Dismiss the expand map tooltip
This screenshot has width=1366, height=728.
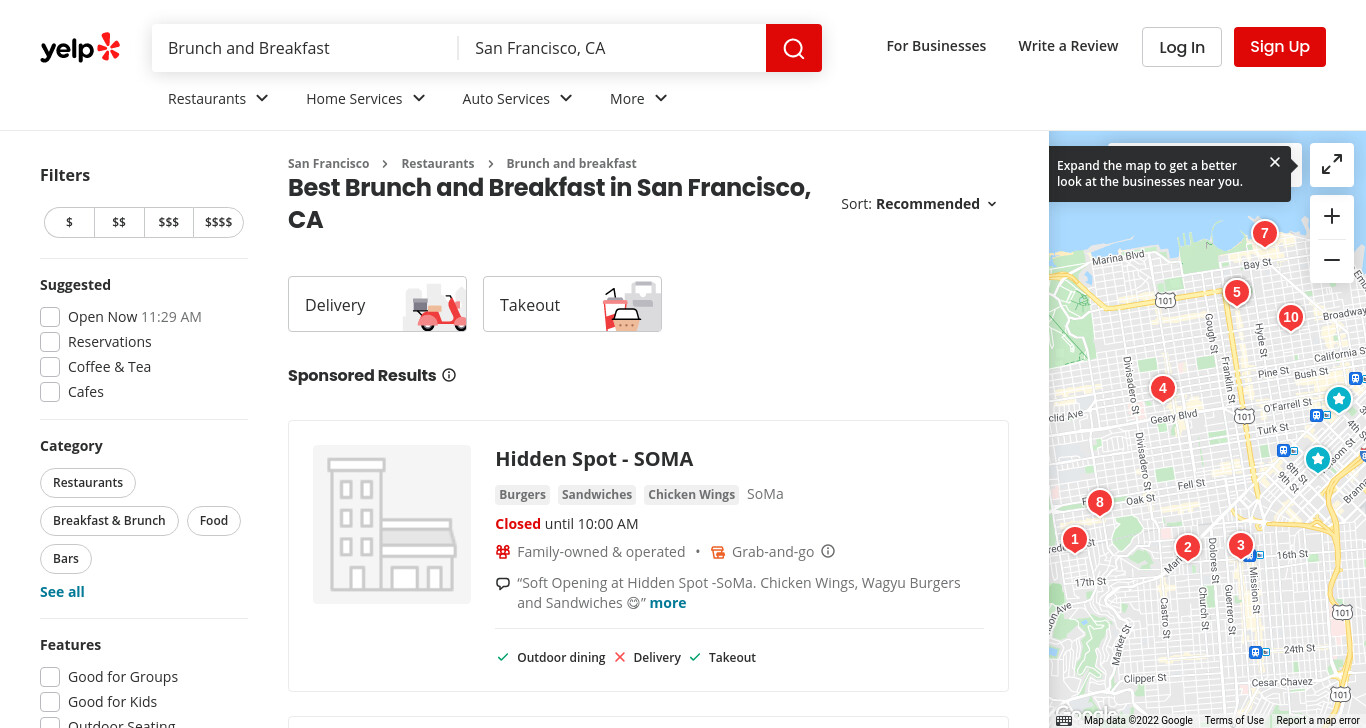pos(1275,162)
